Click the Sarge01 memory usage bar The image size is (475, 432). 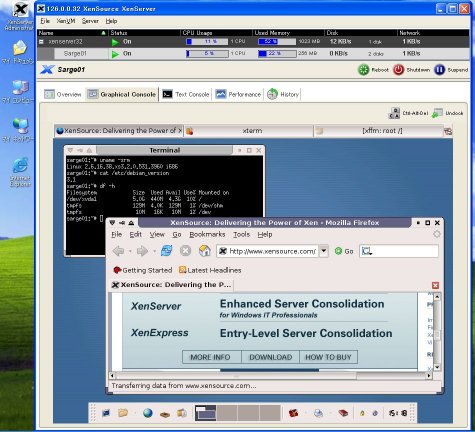tap(277, 53)
